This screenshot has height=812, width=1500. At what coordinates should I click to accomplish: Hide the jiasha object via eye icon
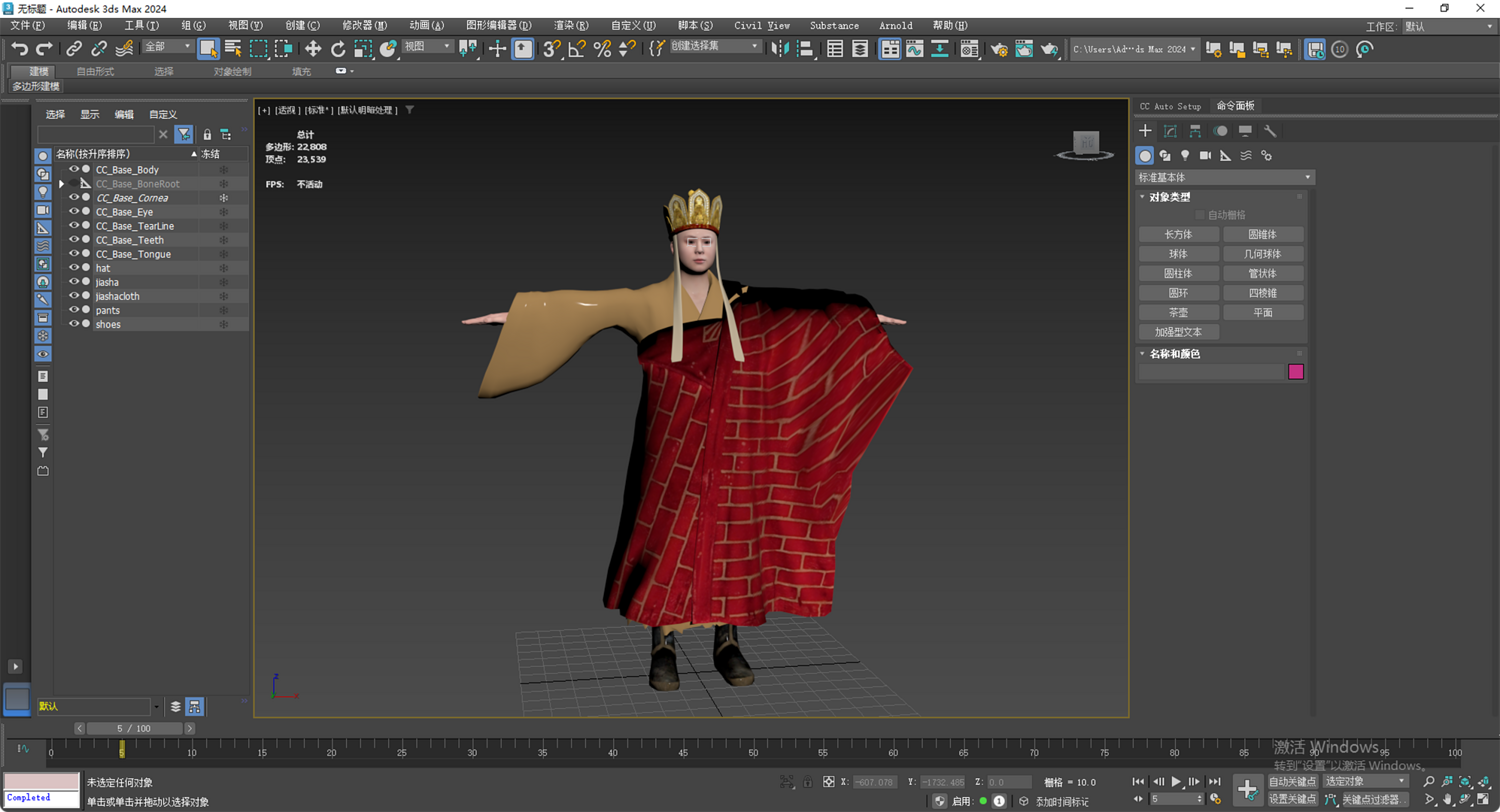point(74,282)
